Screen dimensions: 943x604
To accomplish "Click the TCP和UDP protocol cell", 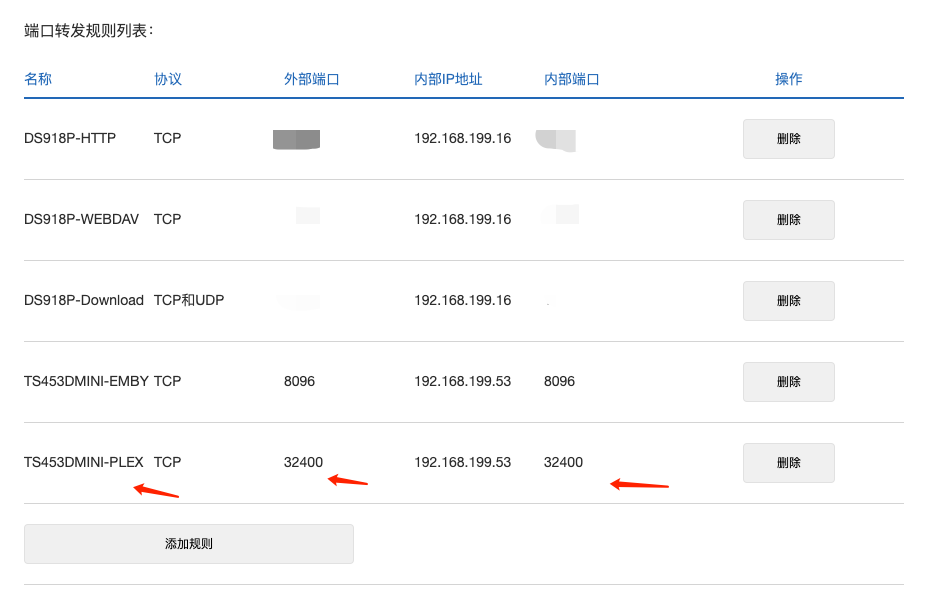I will coord(189,300).
